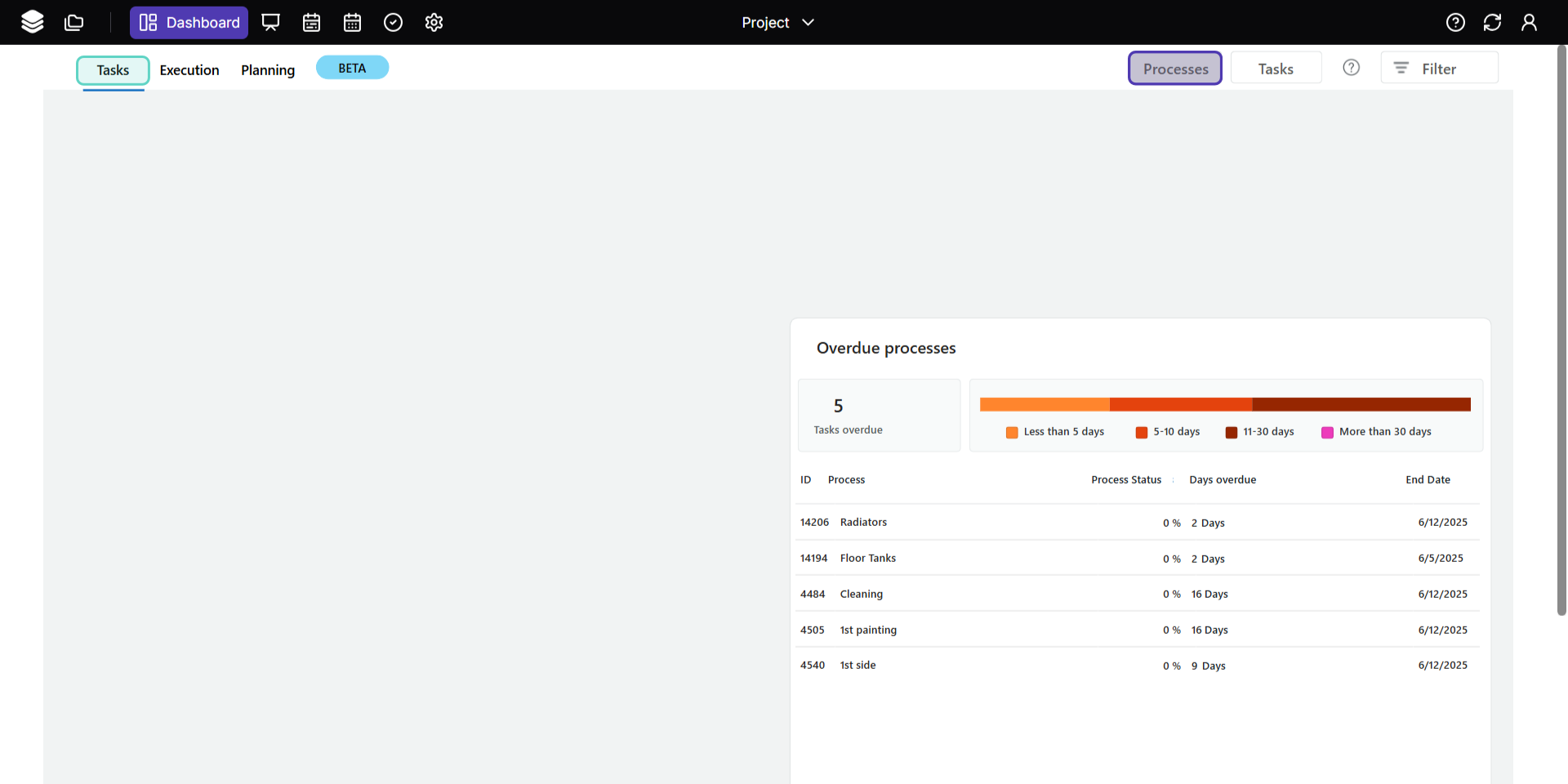1568x784 pixels.
Task: Click the refresh sync icon
Action: click(x=1492, y=22)
